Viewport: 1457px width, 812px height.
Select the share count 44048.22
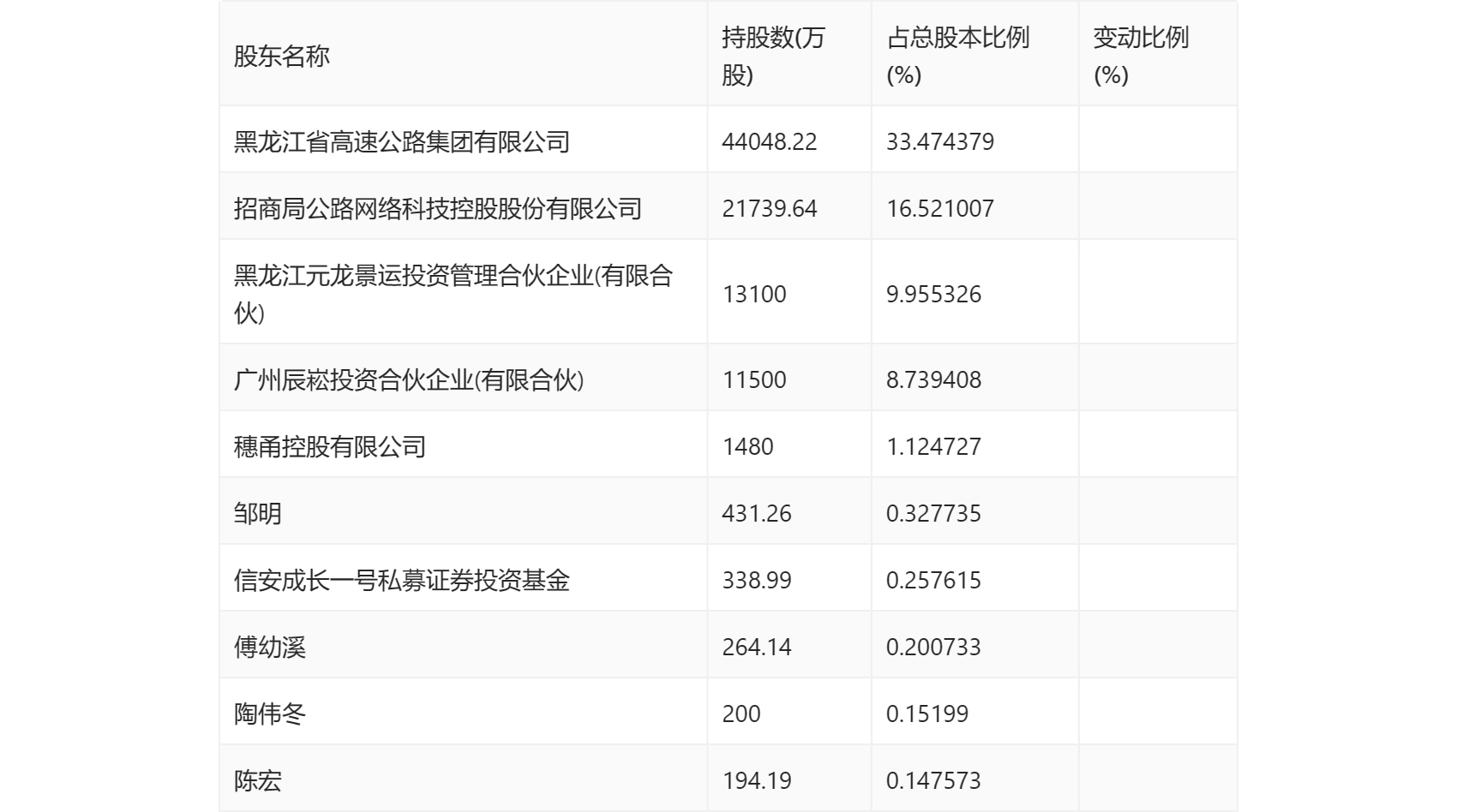tap(770, 141)
